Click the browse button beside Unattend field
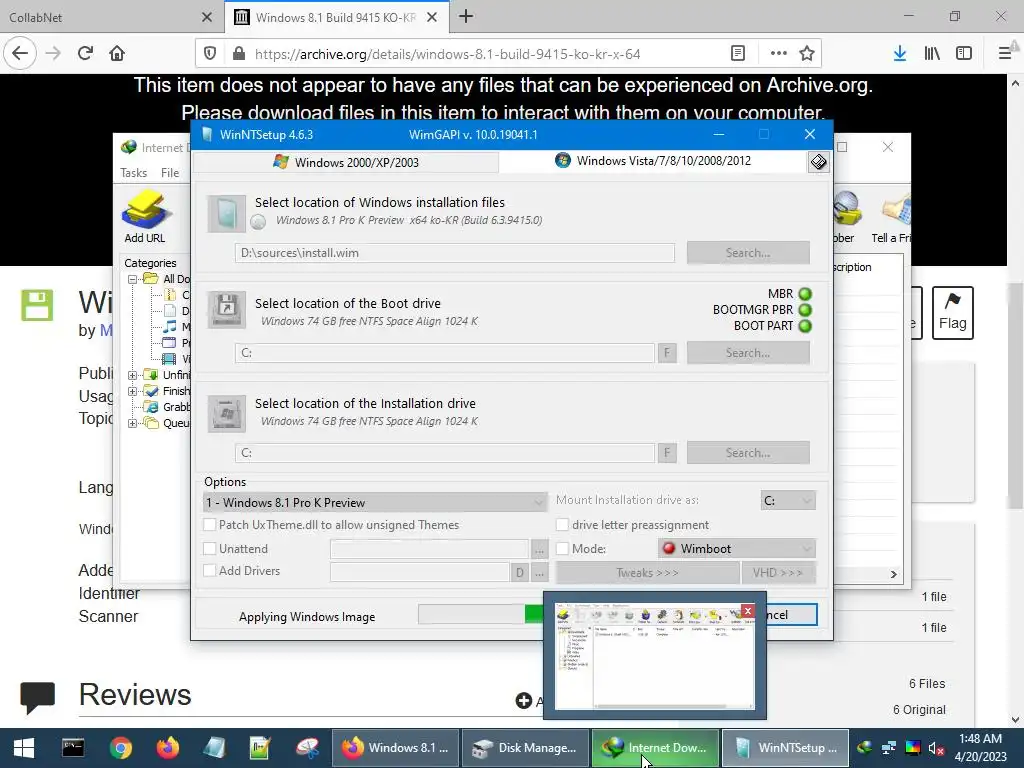Screen dimensions: 1024x768 tap(539, 549)
